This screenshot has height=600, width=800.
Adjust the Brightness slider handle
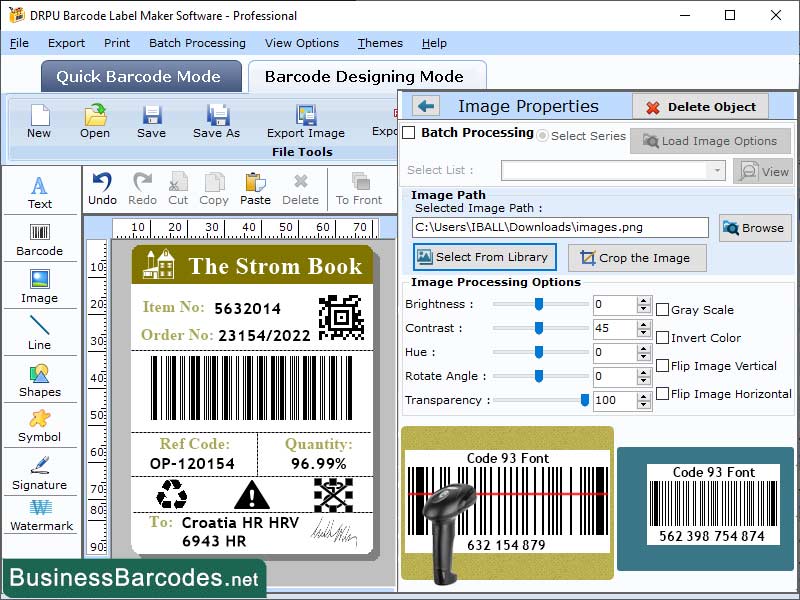tap(539, 304)
